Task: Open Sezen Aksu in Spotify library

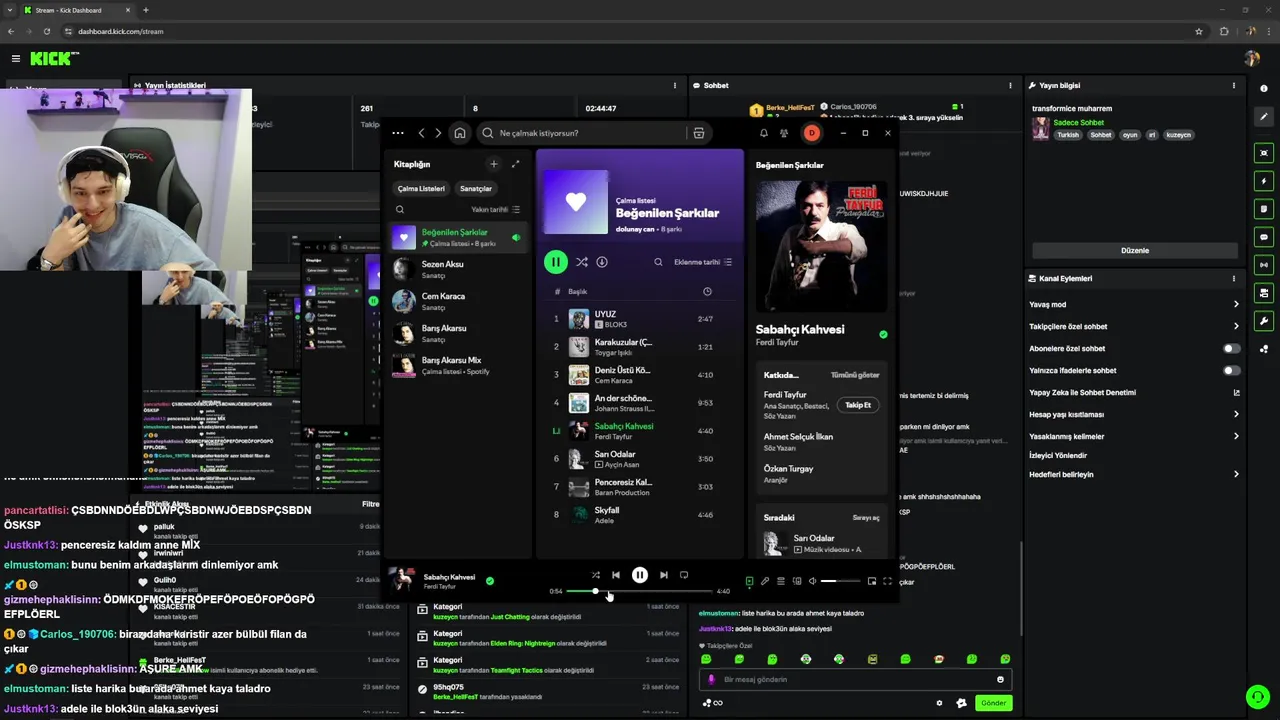Action: (459, 269)
